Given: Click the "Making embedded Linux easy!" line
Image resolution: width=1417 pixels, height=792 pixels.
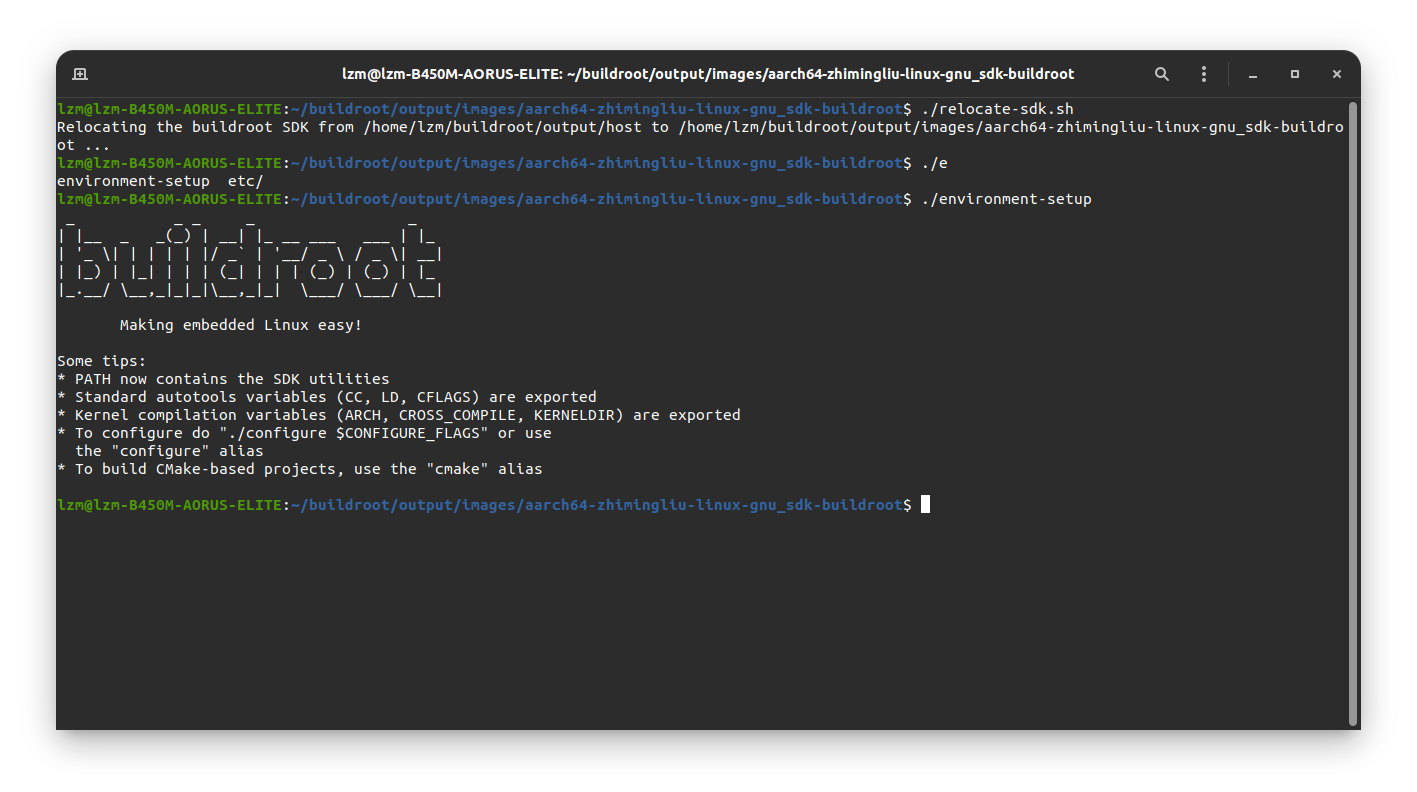Looking at the screenshot, I should click(240, 325).
